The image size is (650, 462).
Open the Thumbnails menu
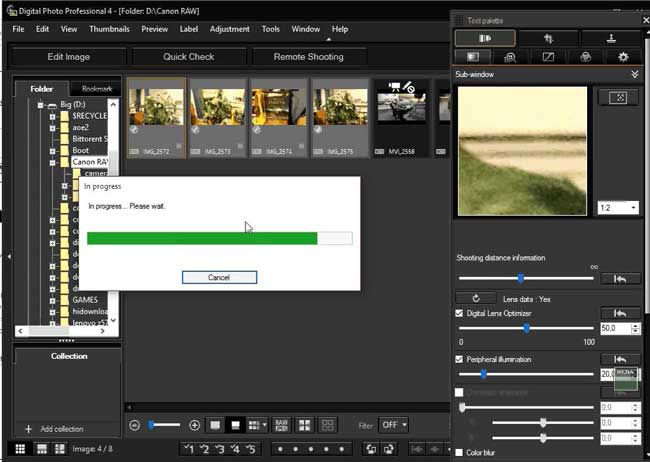[109, 29]
